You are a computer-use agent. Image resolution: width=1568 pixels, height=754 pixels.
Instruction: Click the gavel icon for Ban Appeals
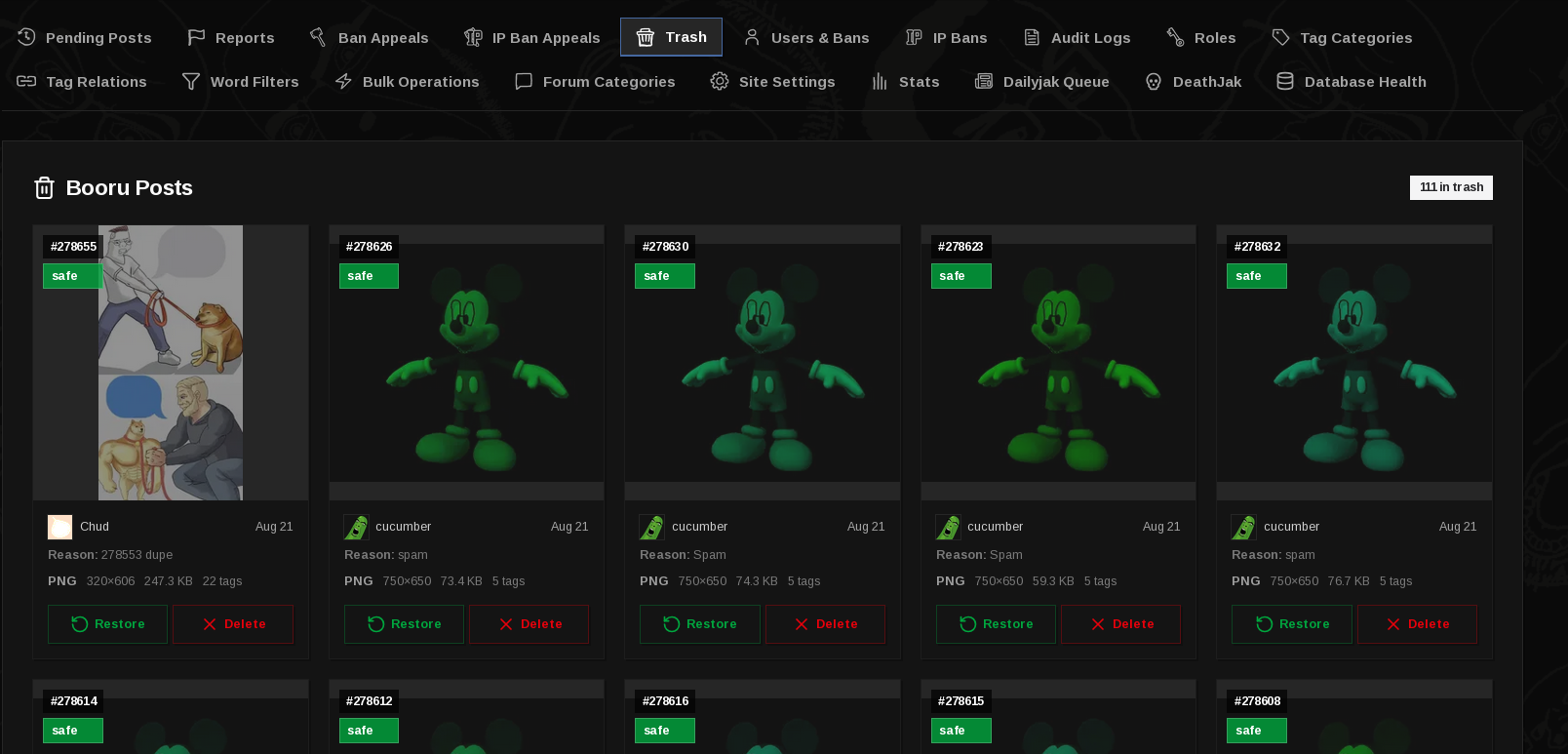pos(318,37)
